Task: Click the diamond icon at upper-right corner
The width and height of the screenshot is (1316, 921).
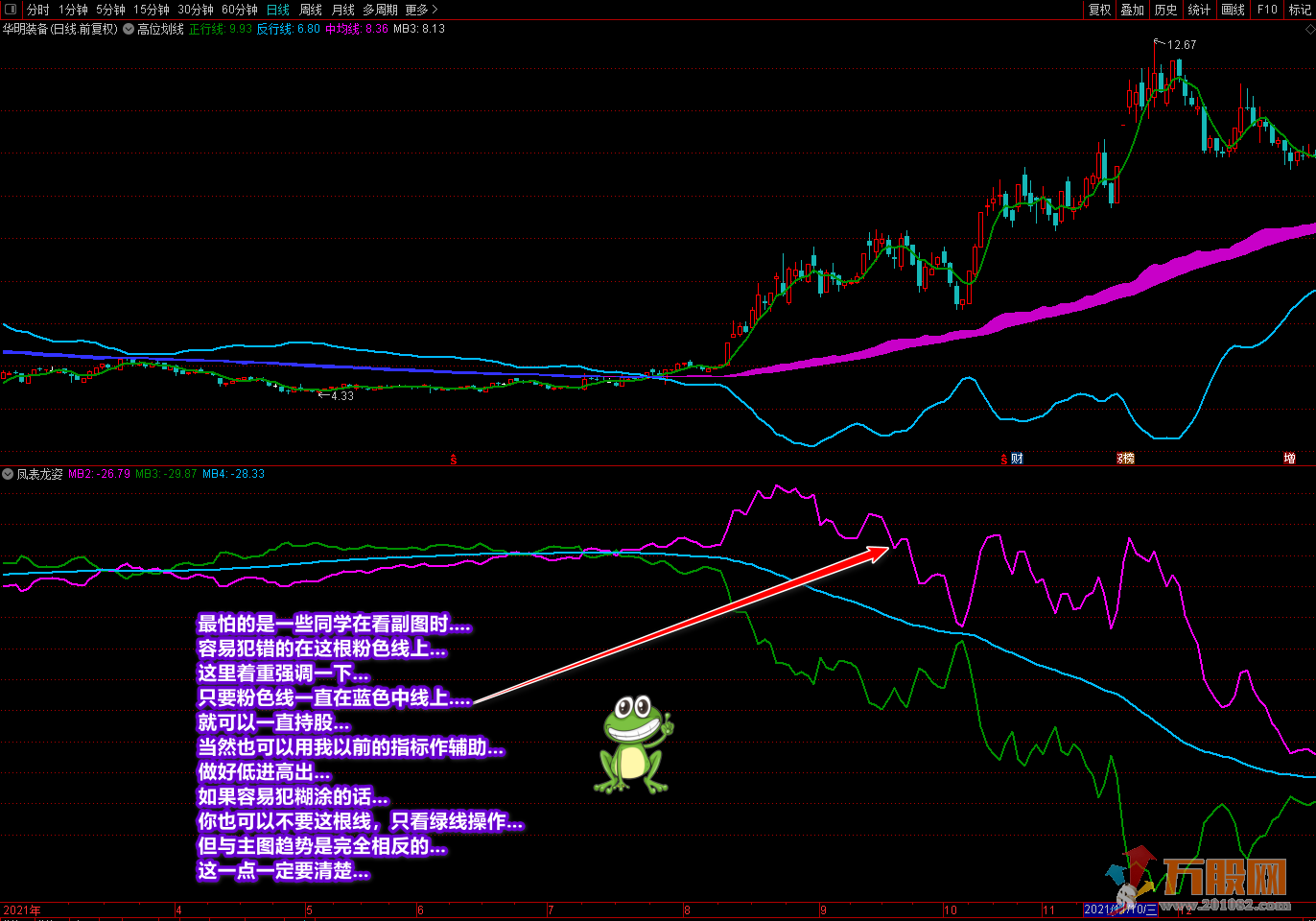Action: point(1309,30)
